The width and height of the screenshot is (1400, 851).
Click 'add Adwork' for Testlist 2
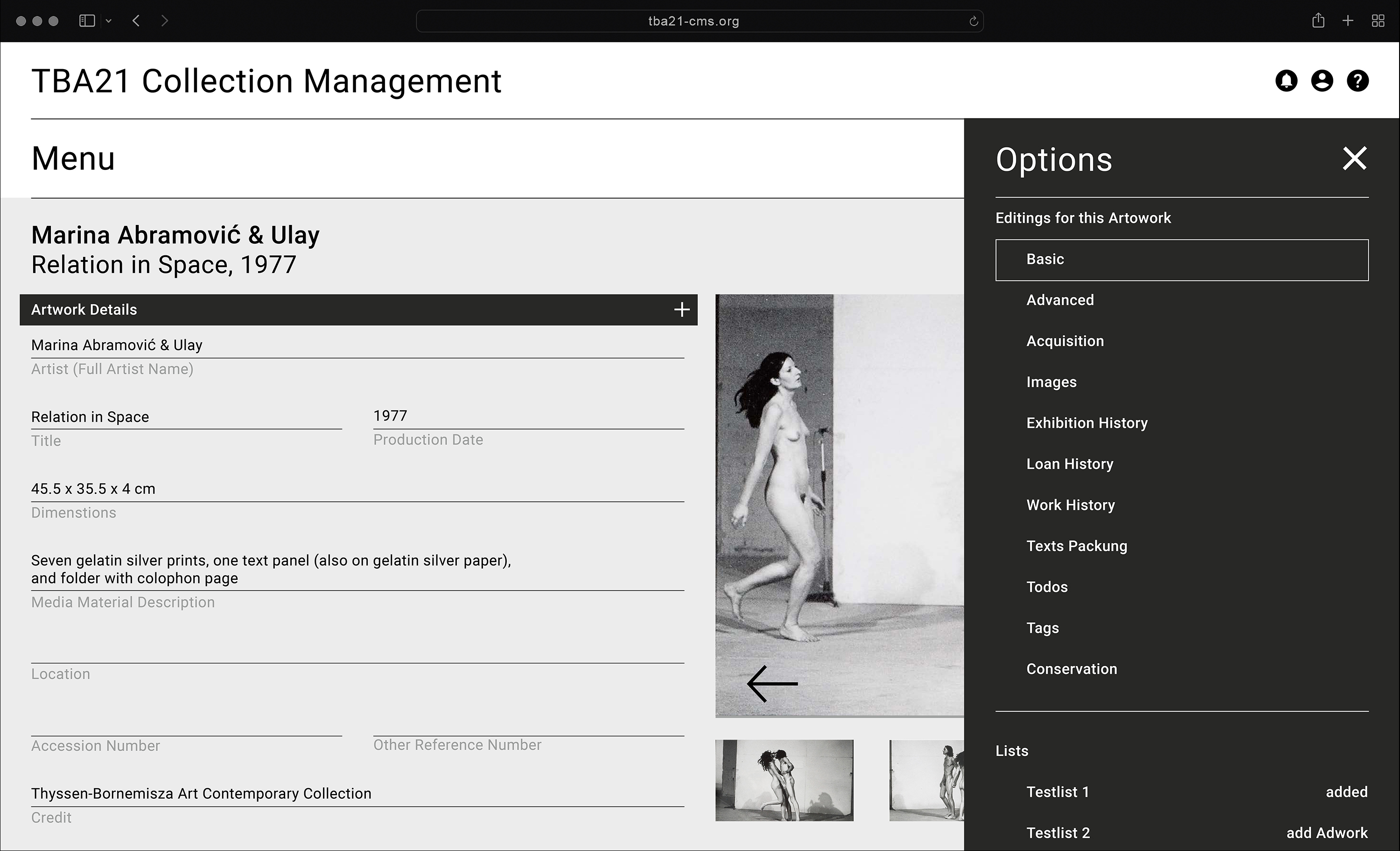(x=1327, y=833)
